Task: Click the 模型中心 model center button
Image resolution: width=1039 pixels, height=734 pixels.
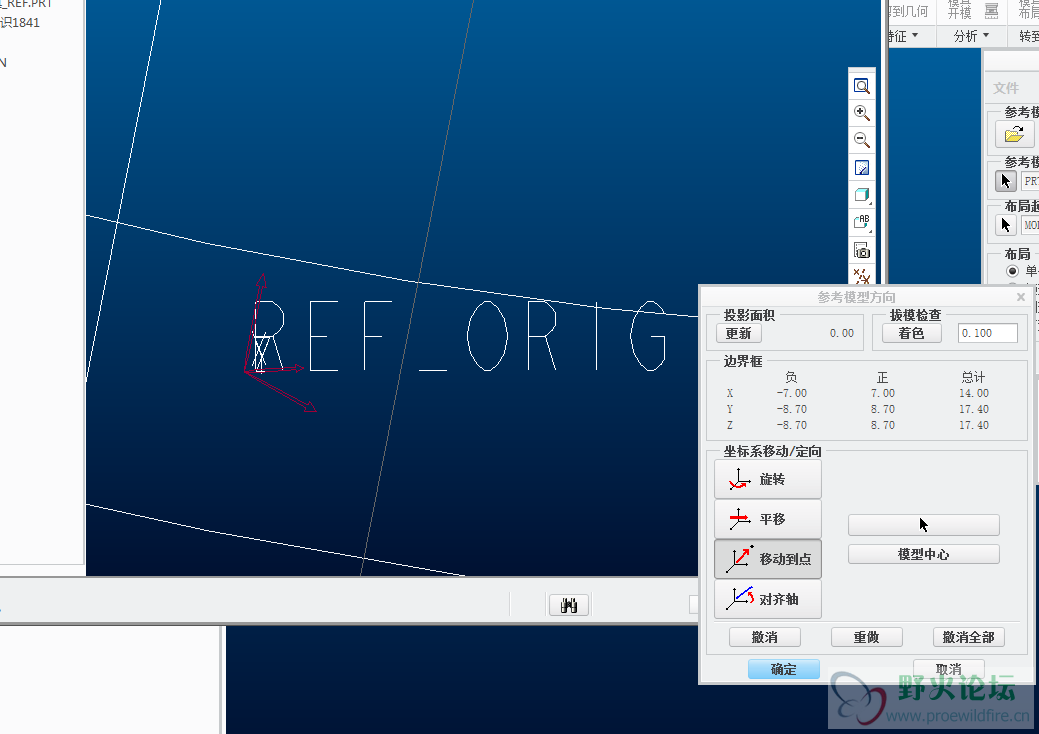Action: pos(924,554)
